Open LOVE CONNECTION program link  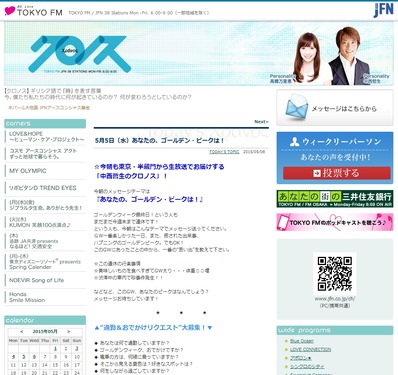pyautogui.click(x=310, y=349)
